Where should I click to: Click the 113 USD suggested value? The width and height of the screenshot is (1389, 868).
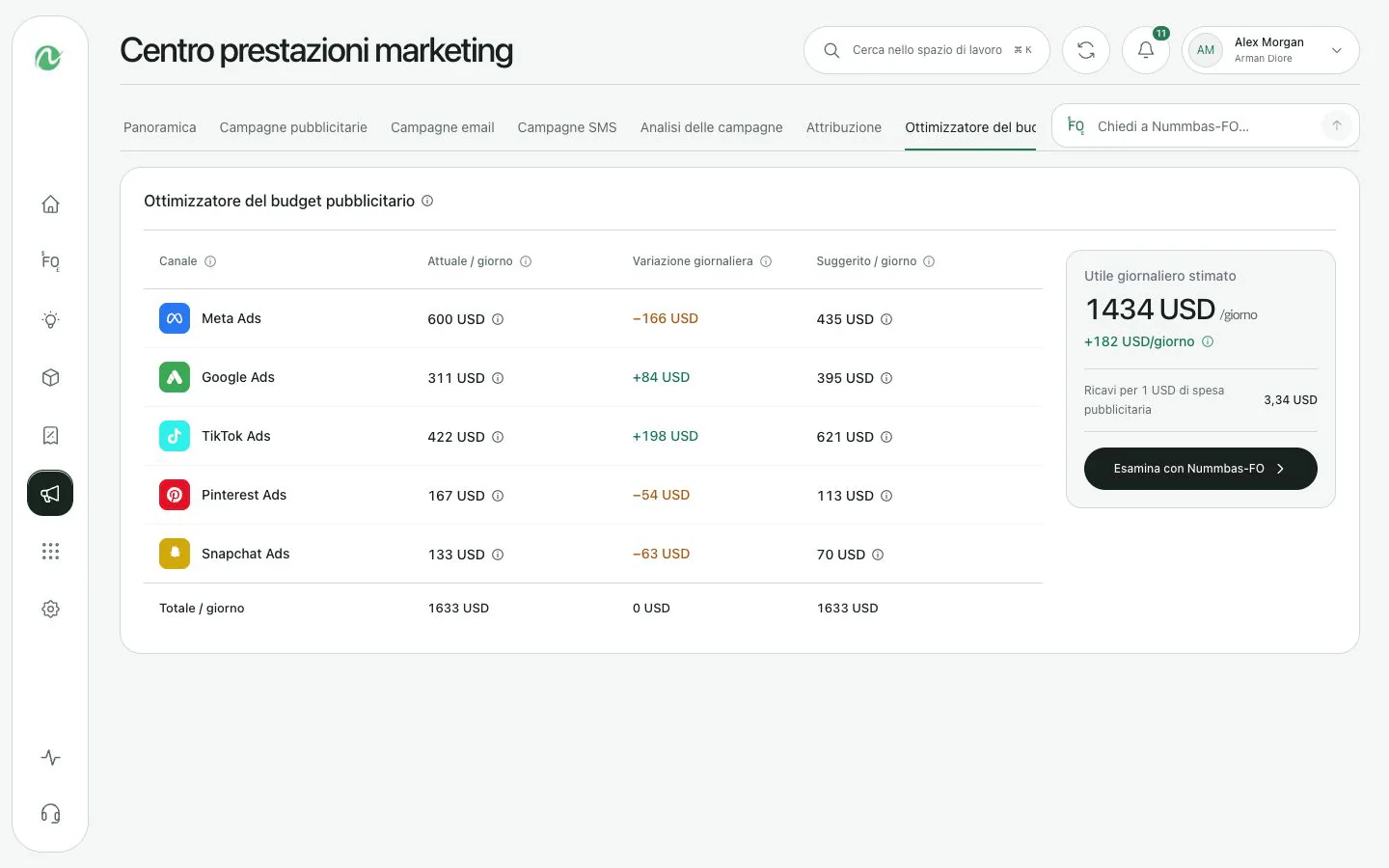846,496
